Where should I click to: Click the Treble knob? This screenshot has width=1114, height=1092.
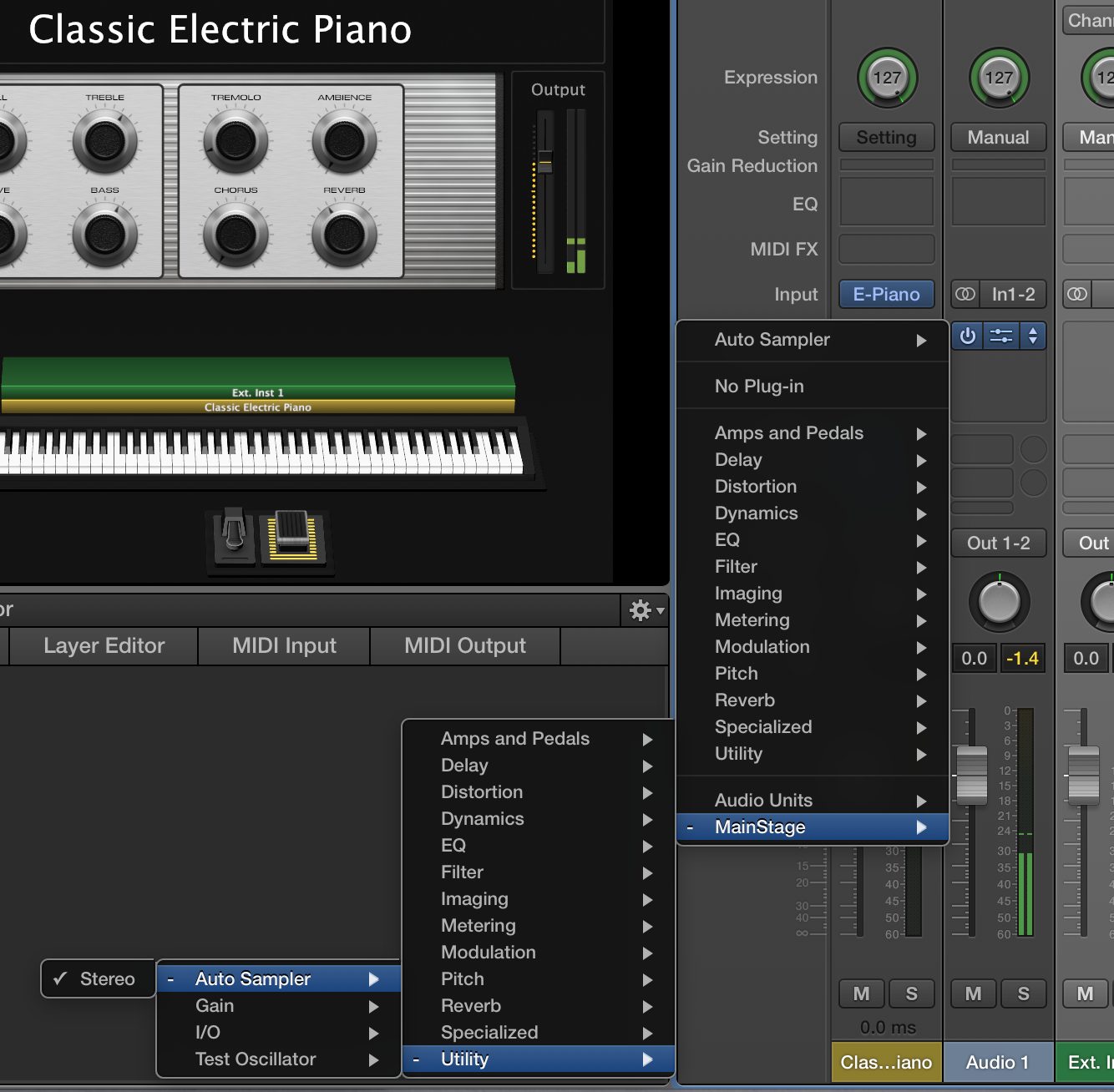(105, 140)
